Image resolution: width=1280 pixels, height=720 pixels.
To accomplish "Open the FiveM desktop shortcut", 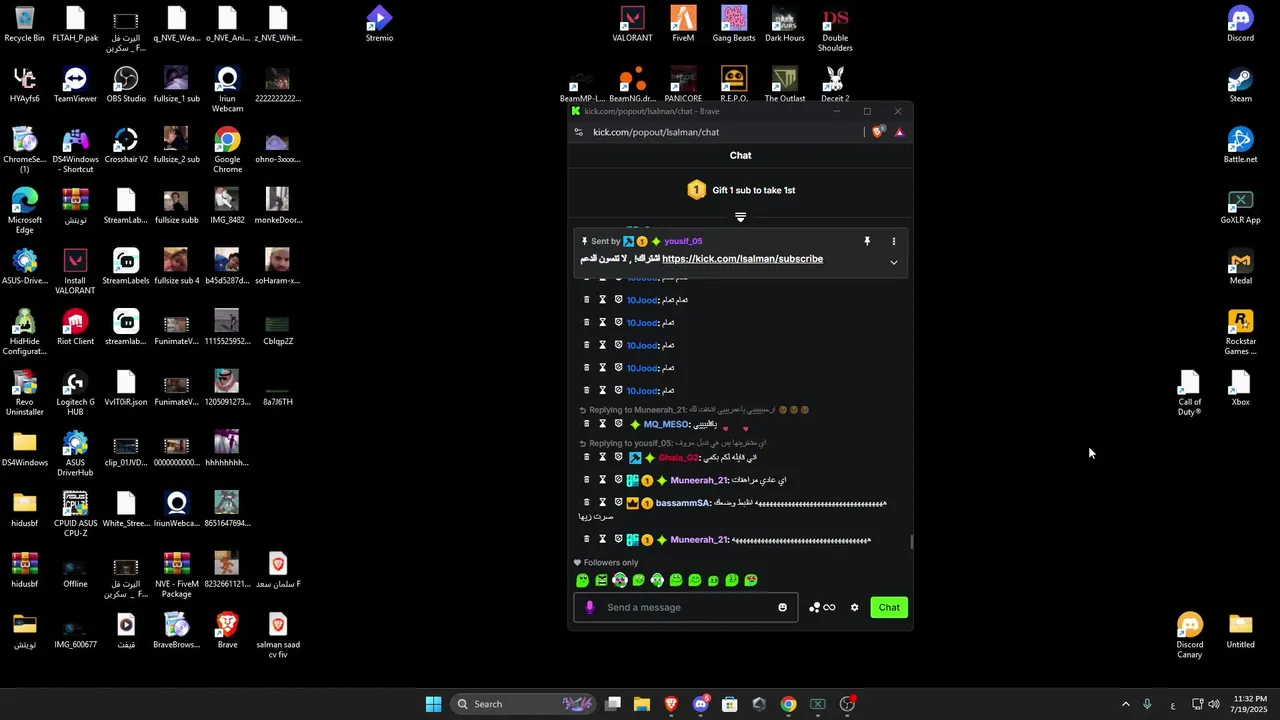I will click(x=683, y=25).
